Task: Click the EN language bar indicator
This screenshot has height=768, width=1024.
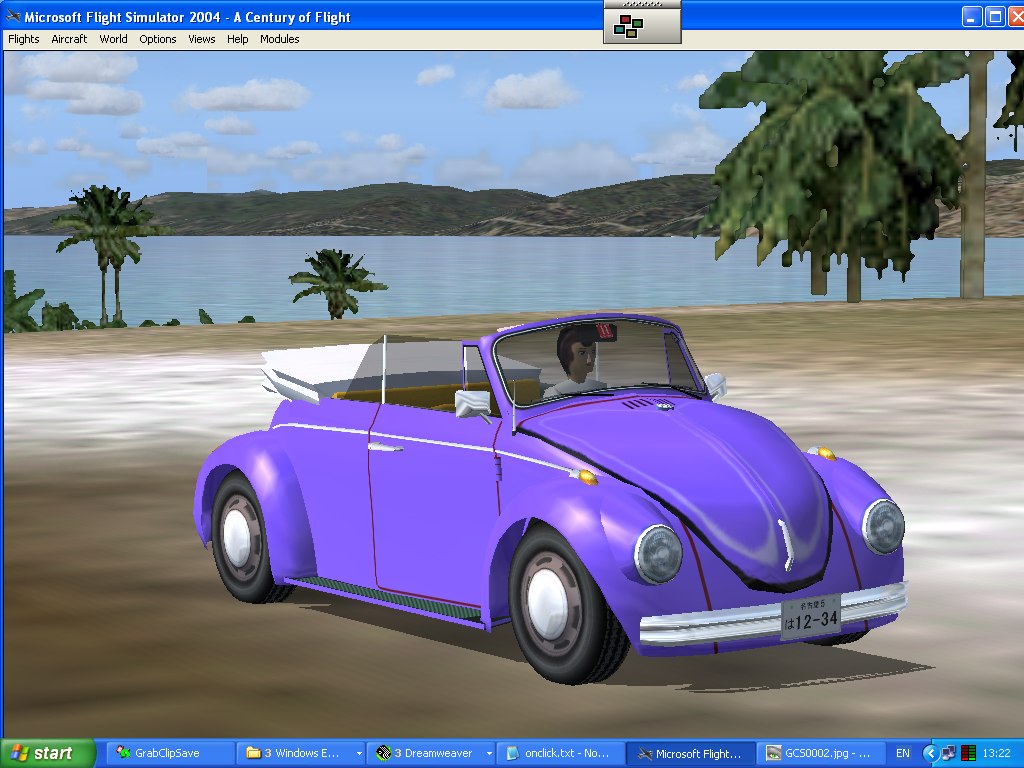Action: (x=903, y=754)
